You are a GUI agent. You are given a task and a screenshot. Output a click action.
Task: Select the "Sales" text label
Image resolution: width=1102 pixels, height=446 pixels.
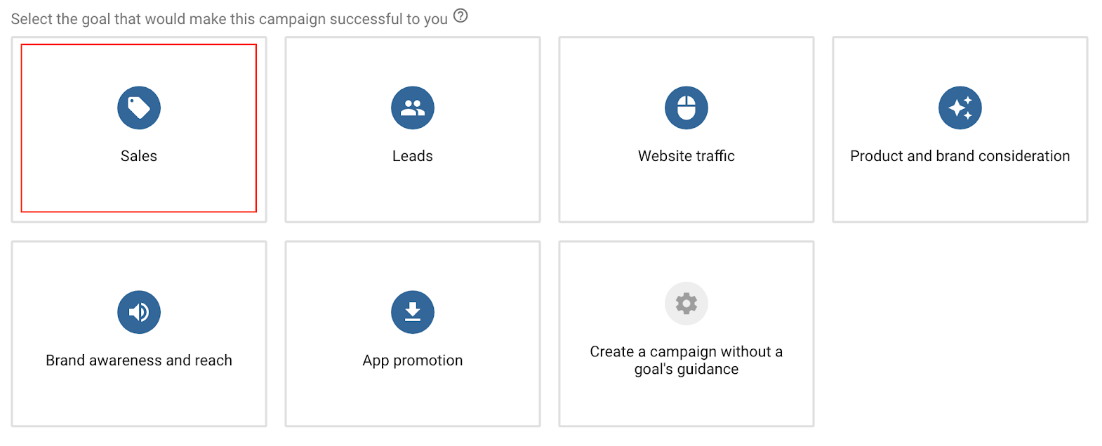pos(138,156)
